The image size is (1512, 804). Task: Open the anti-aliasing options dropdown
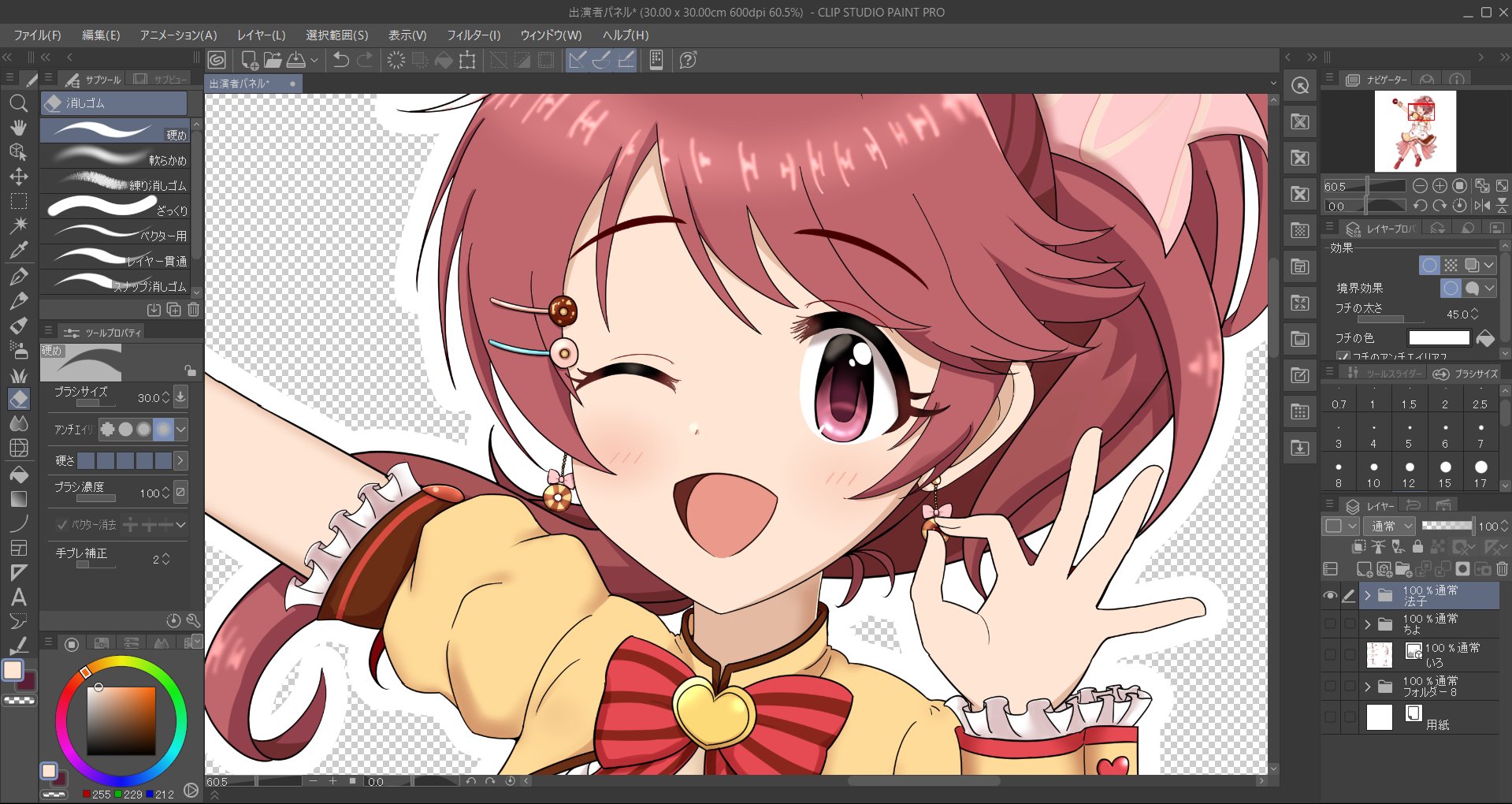pyautogui.click(x=181, y=430)
